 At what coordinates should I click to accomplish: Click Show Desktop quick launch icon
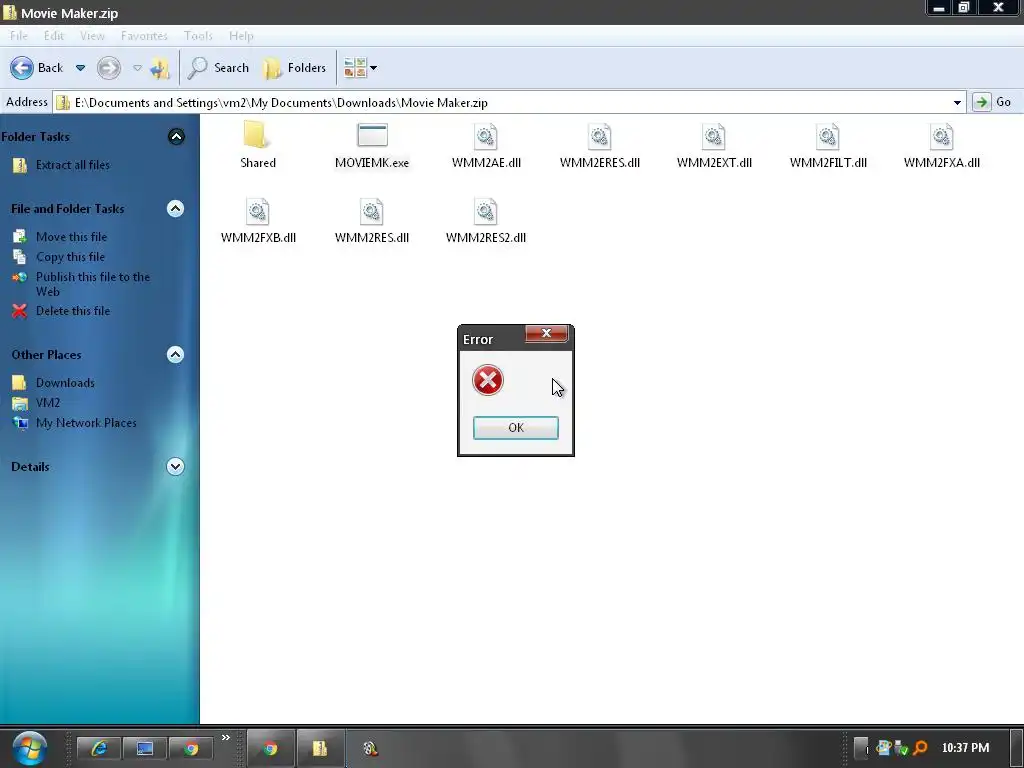coord(144,748)
